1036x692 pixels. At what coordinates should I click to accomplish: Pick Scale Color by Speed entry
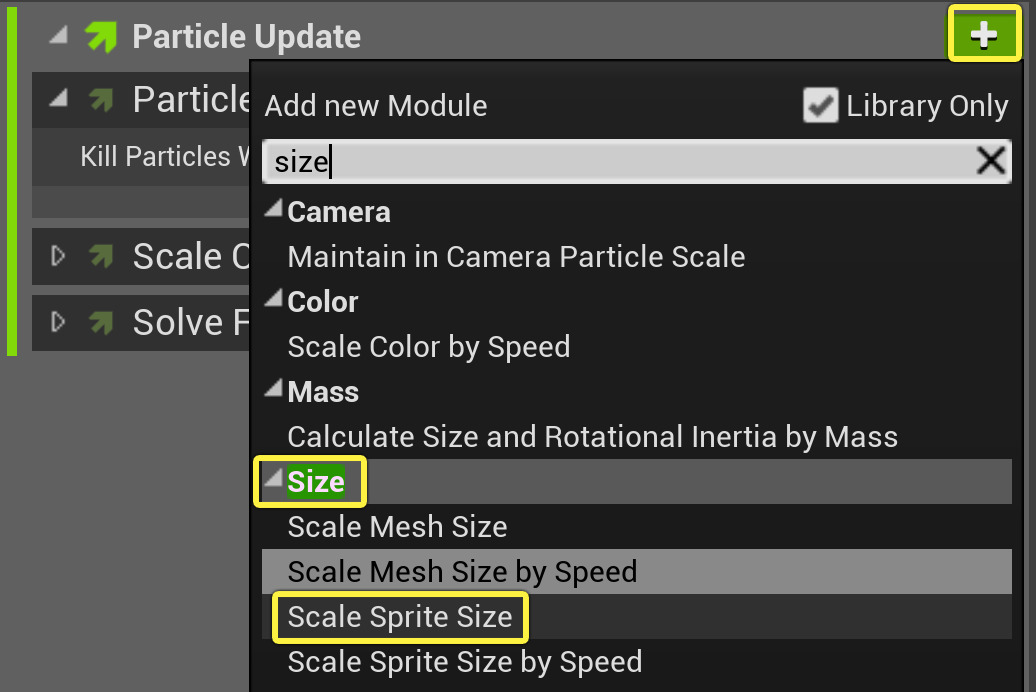tap(429, 347)
